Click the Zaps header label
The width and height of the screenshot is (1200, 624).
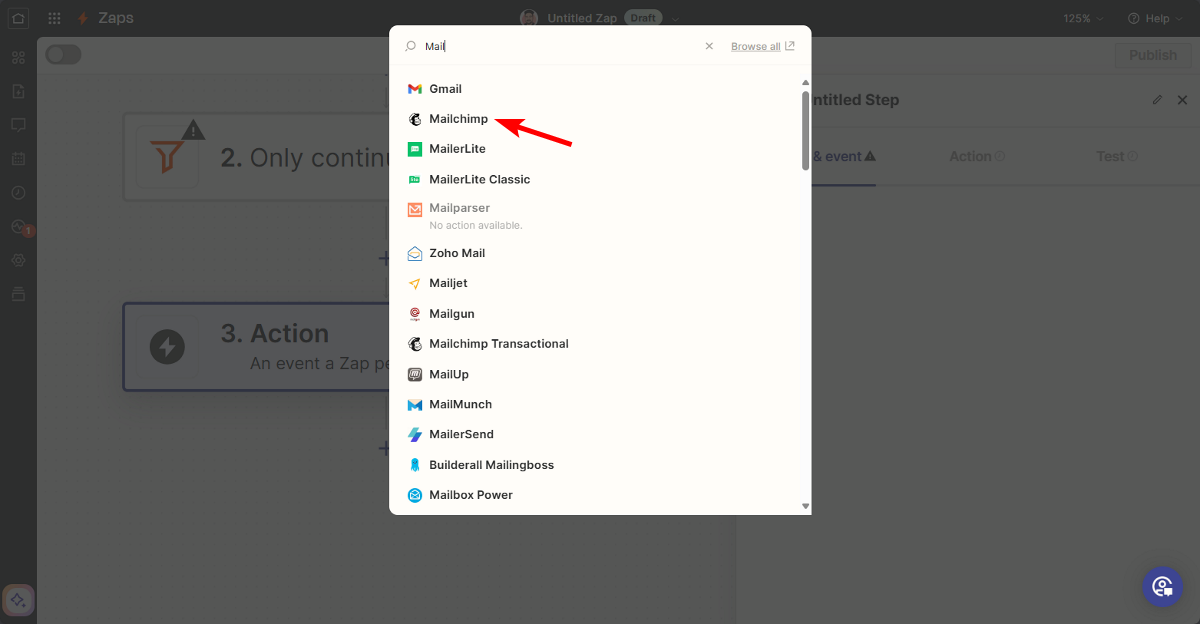point(116,18)
